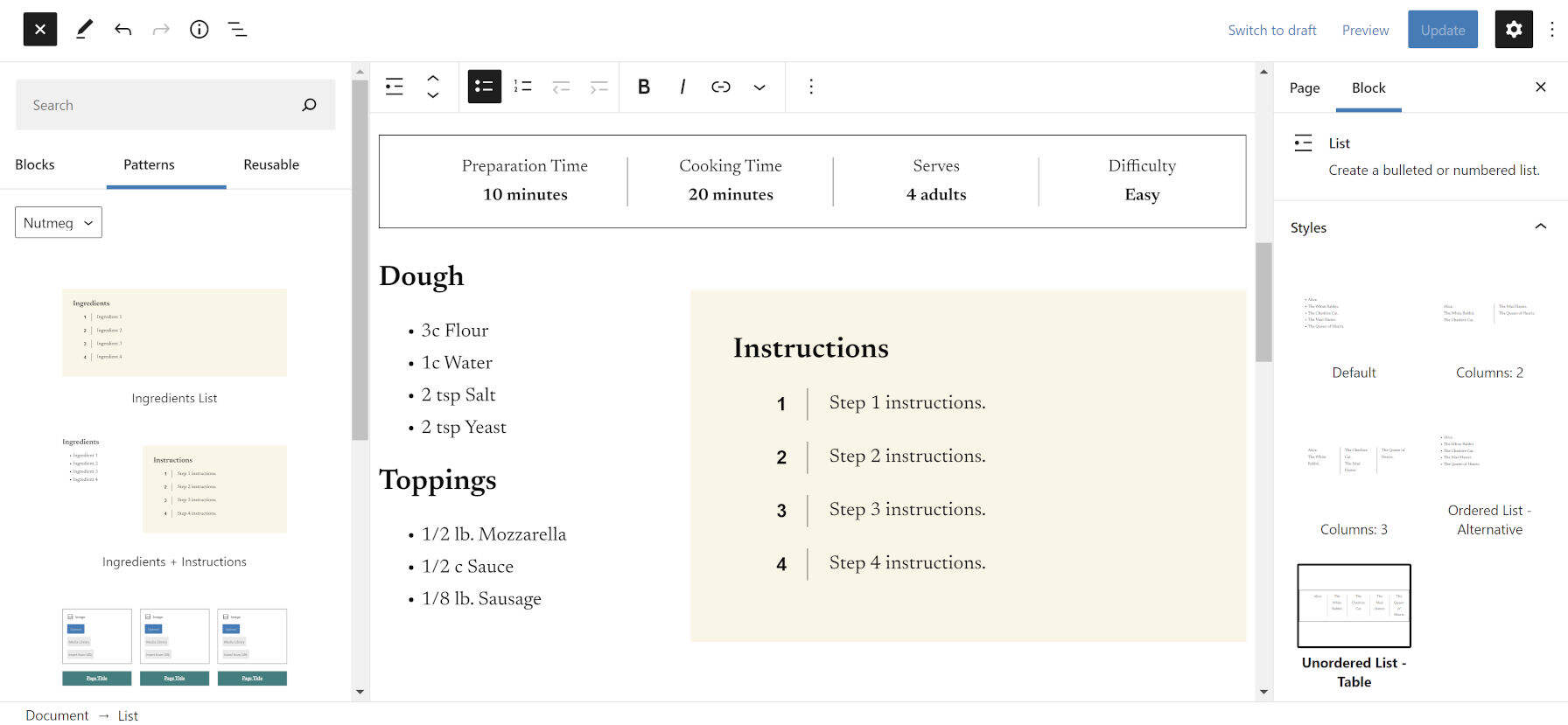
Task: Select the unordered list format button
Action: [x=485, y=87]
